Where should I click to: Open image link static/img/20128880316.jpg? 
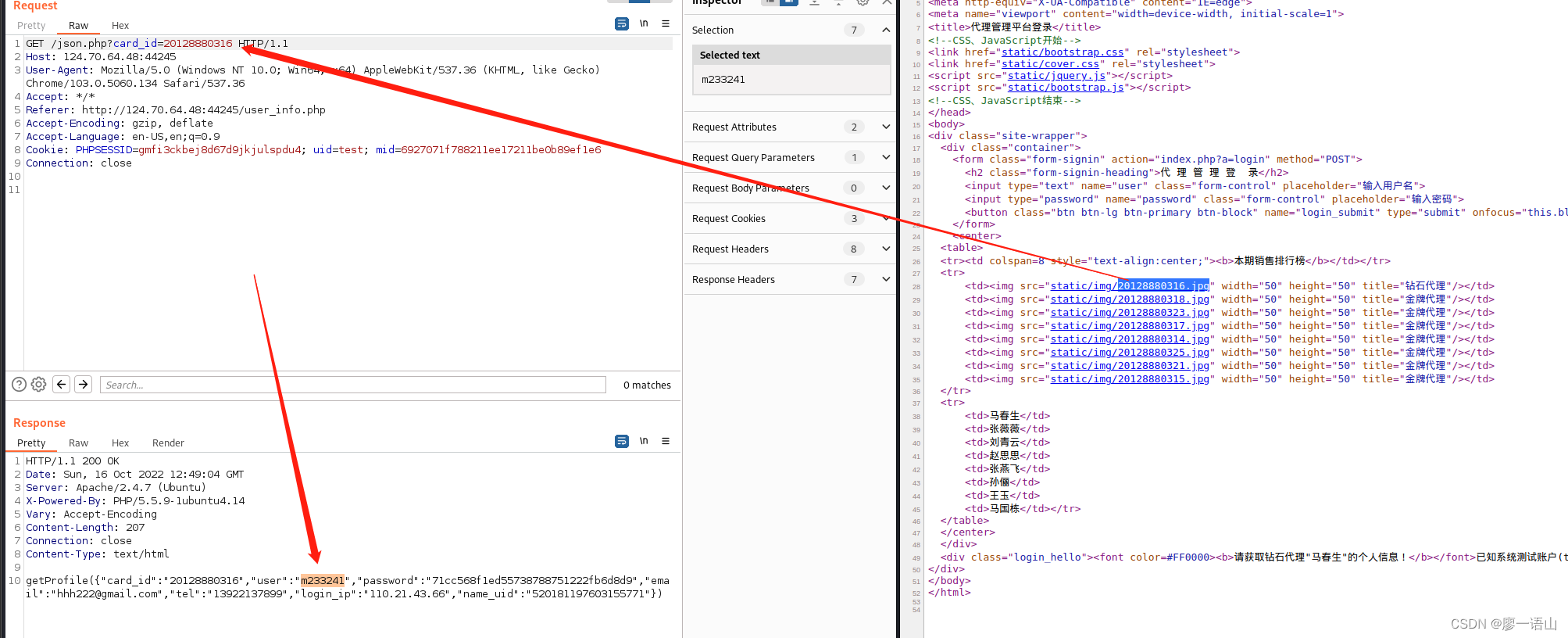[x=1130, y=286]
